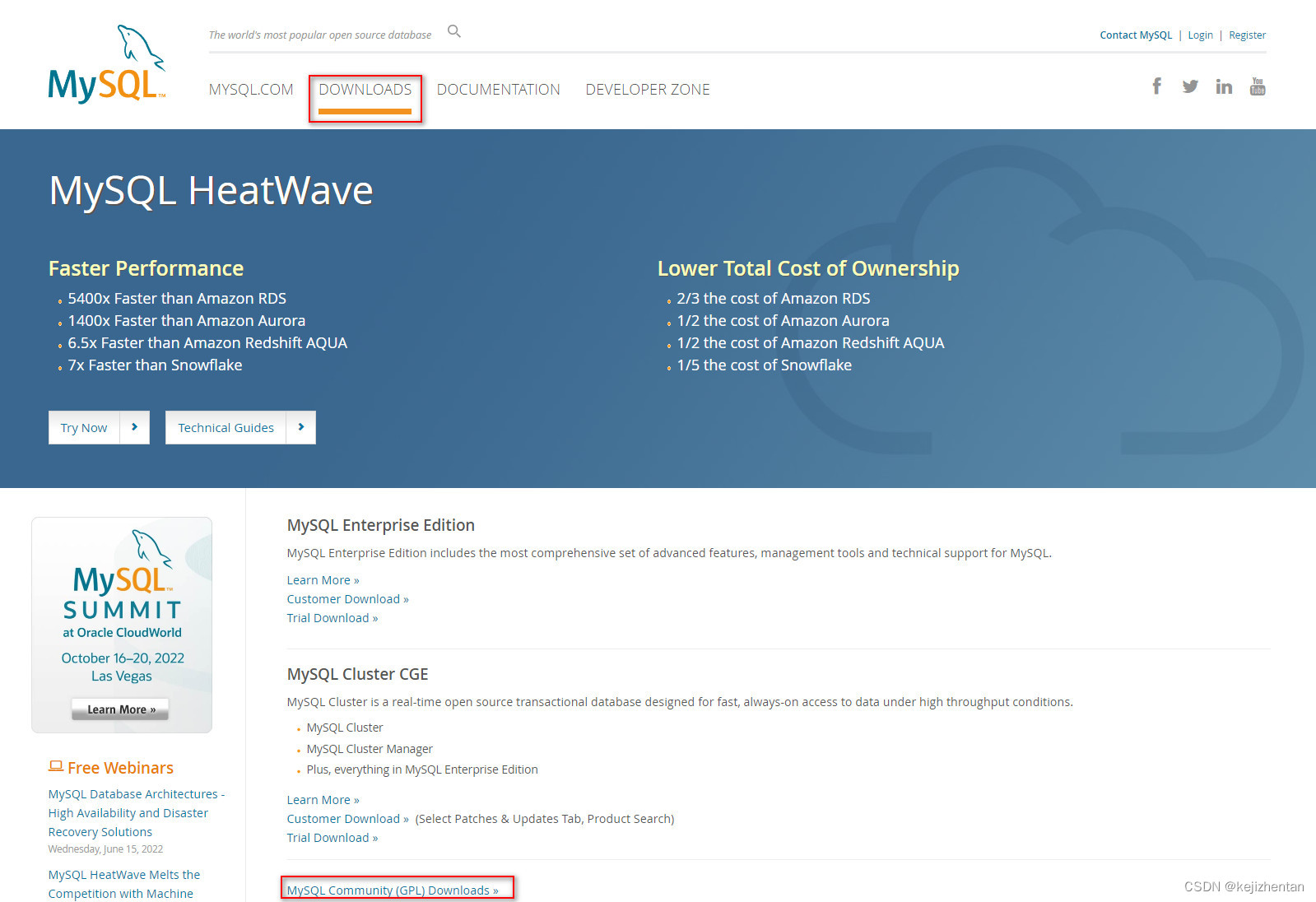Click the Contact MySQL link
Screen dimensions: 1316x902
1136,35
